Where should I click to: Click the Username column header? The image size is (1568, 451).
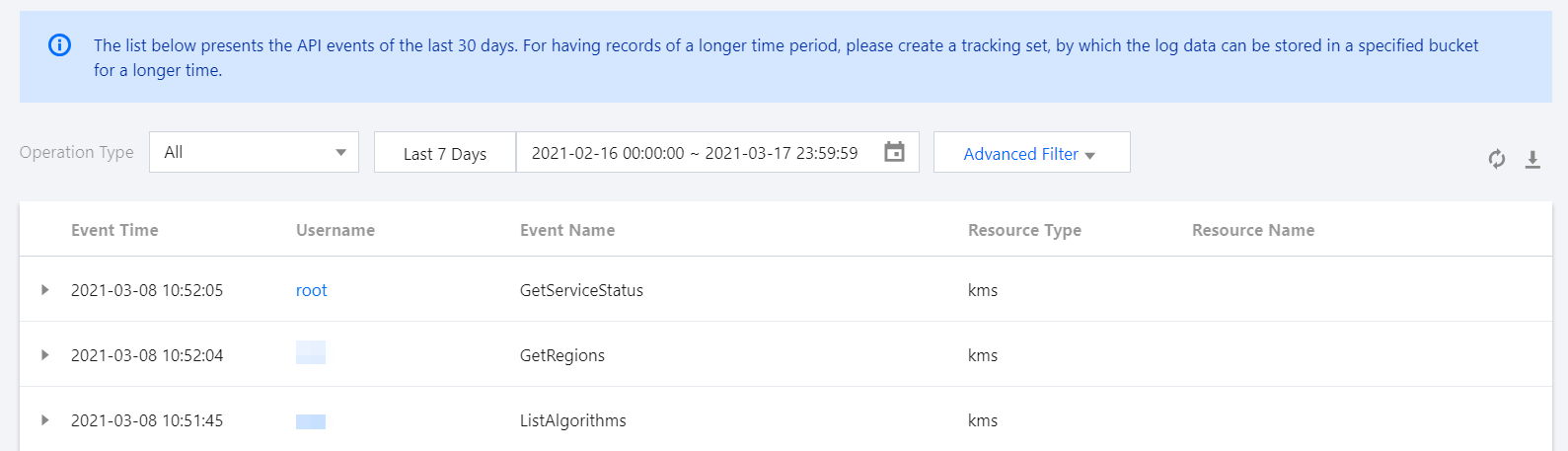(336, 230)
